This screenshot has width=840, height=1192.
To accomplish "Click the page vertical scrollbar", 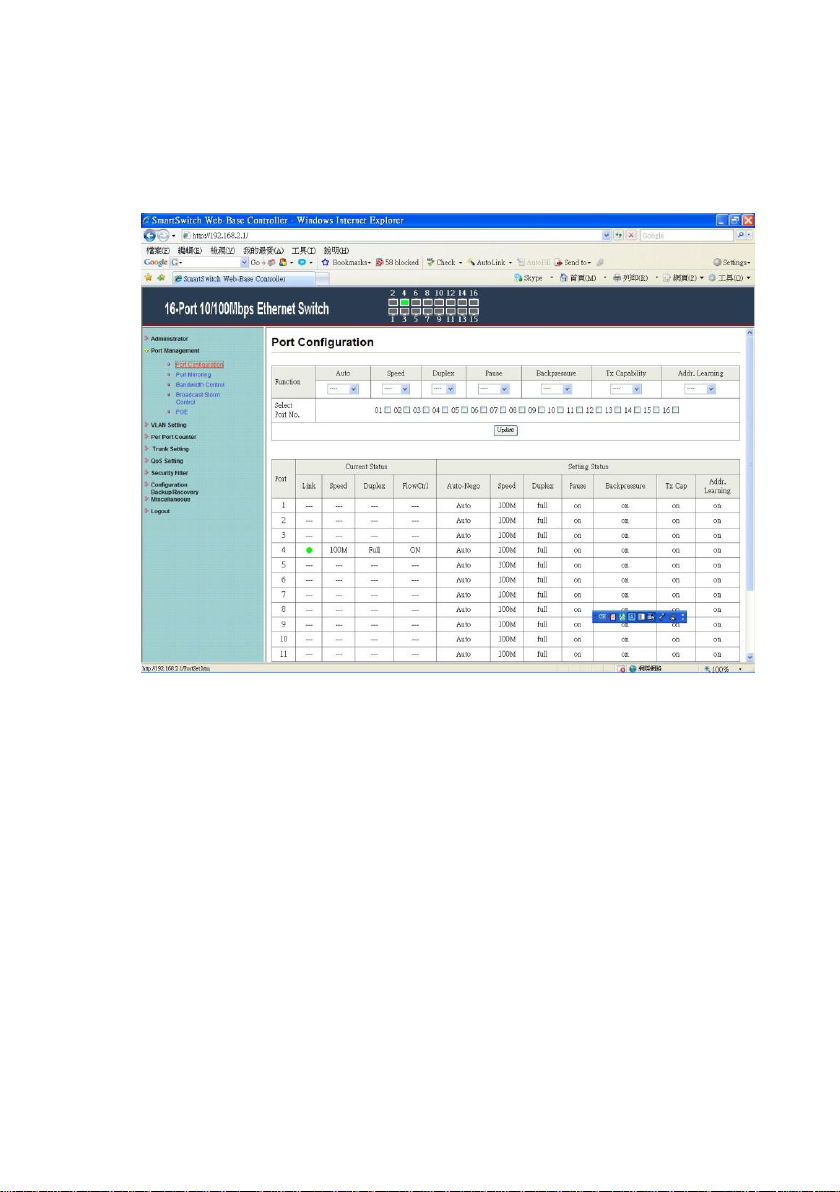I will pyautogui.click(x=750, y=494).
